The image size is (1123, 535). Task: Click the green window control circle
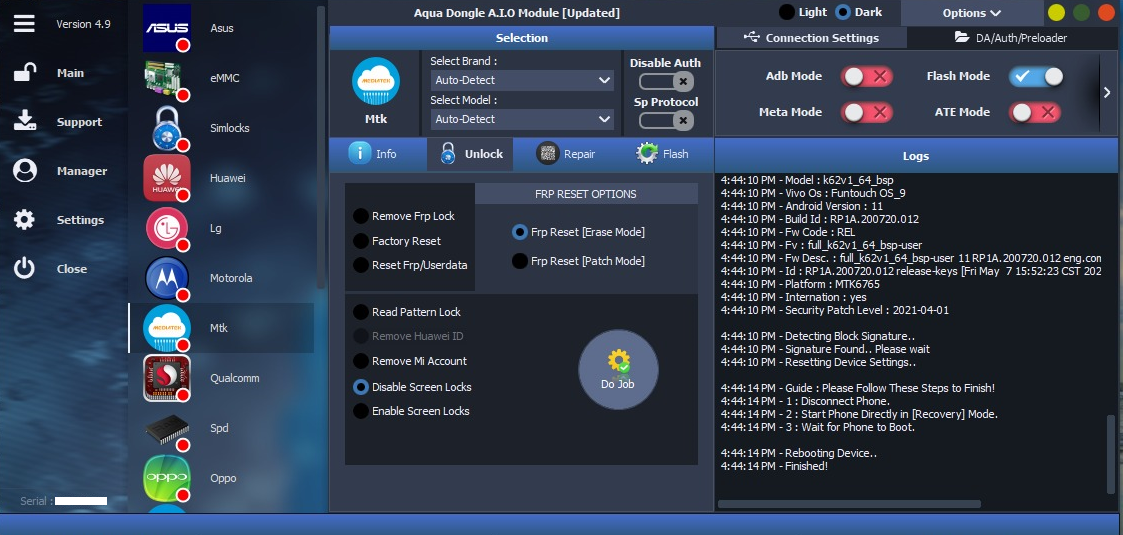coord(1081,13)
